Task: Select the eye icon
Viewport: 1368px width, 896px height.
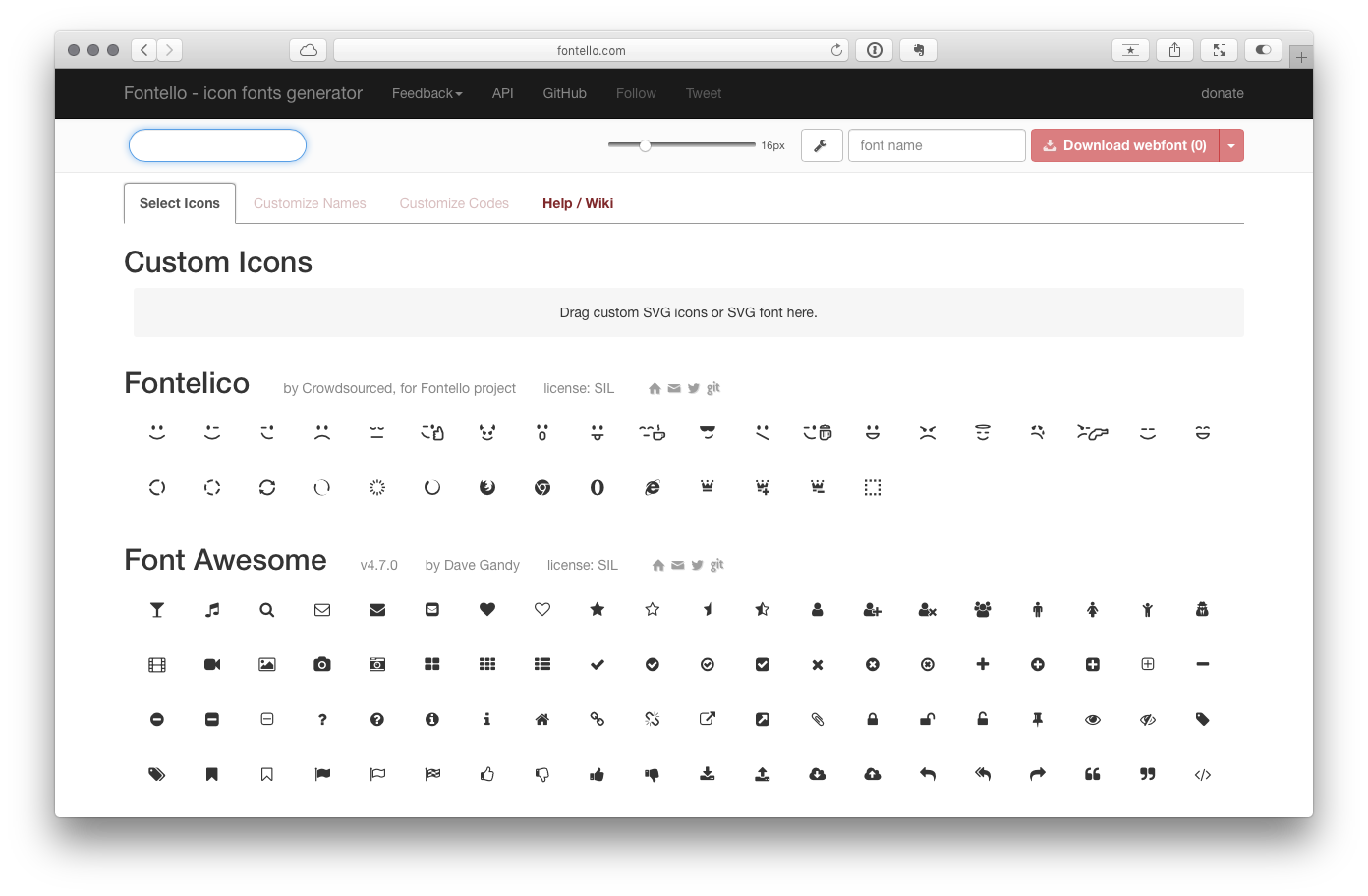Action: 1093,720
